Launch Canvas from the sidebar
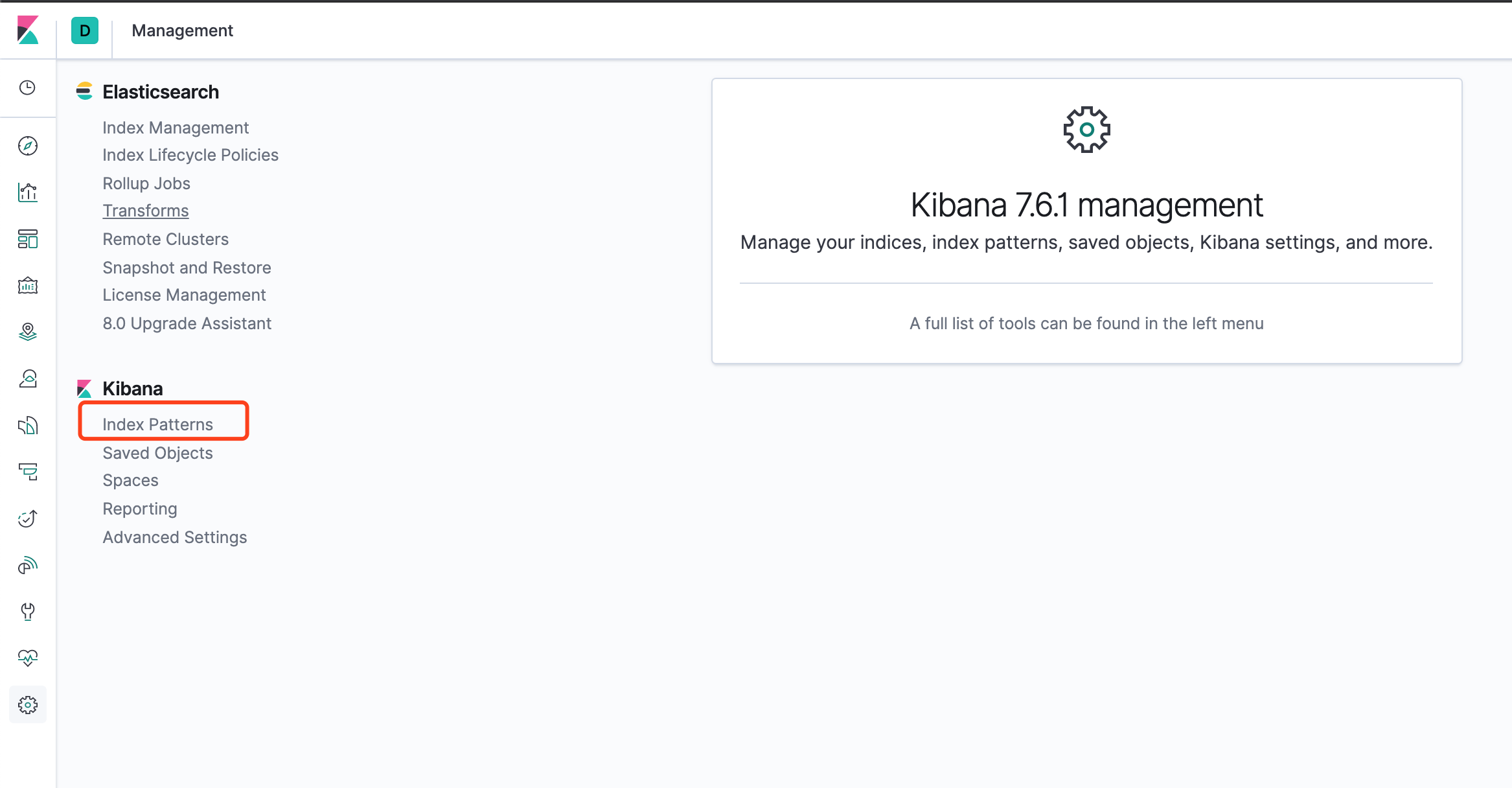This screenshot has height=788, width=1512. tap(27, 285)
